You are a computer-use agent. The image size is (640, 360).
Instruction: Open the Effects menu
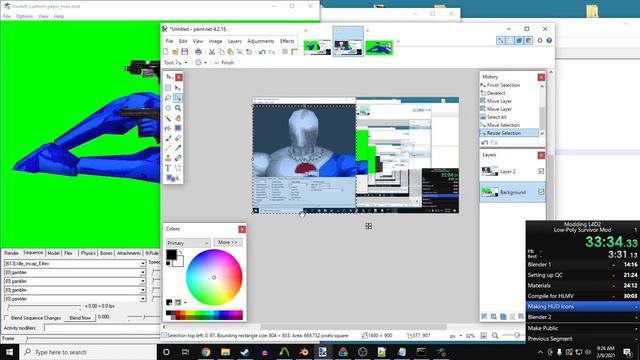coord(287,41)
